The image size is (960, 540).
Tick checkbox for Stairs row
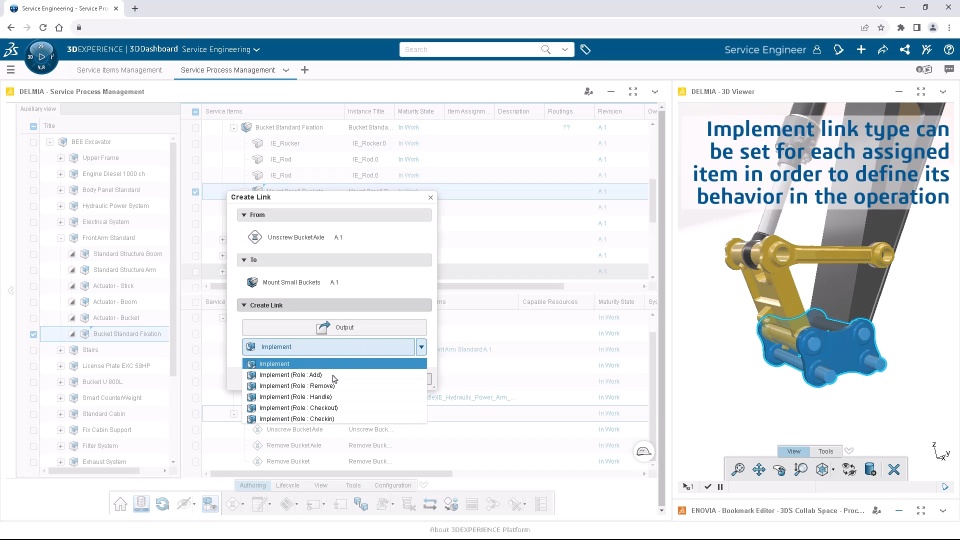click(x=34, y=350)
